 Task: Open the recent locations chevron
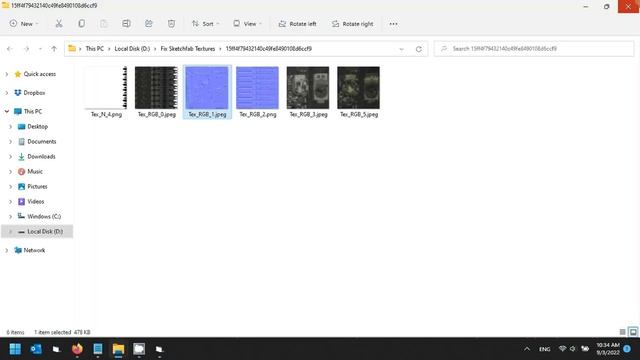(40, 49)
